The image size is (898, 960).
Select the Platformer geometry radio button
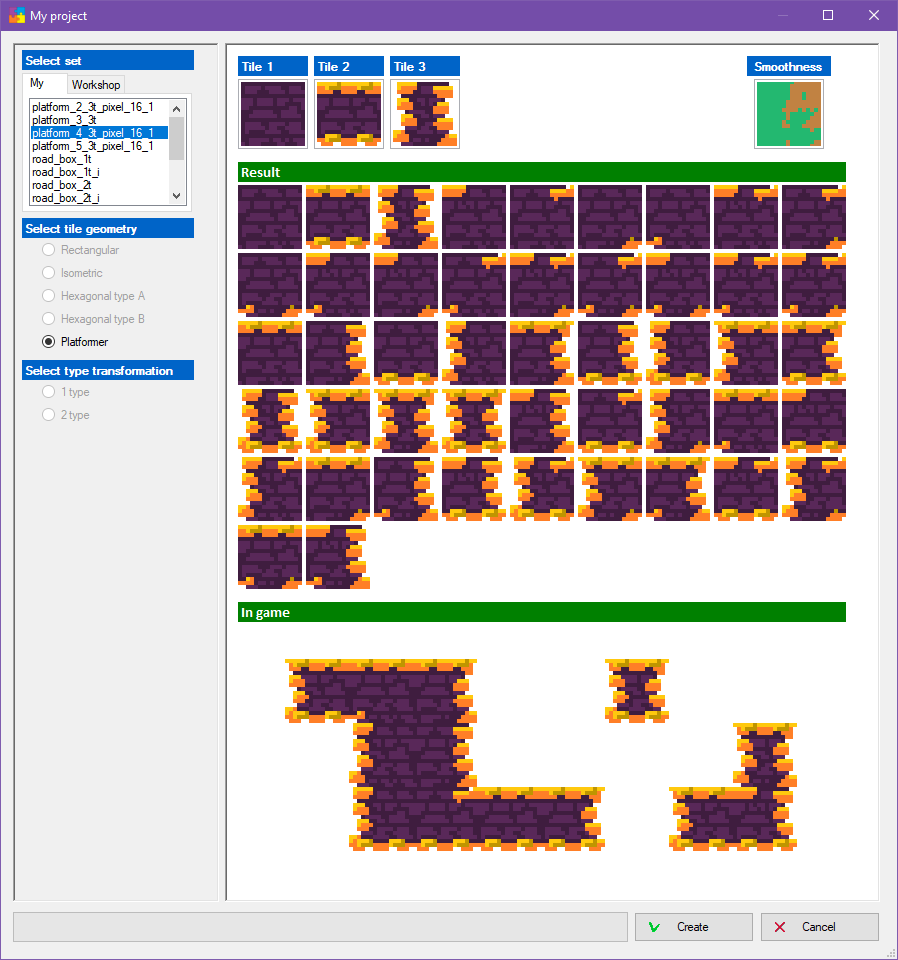(x=48, y=342)
